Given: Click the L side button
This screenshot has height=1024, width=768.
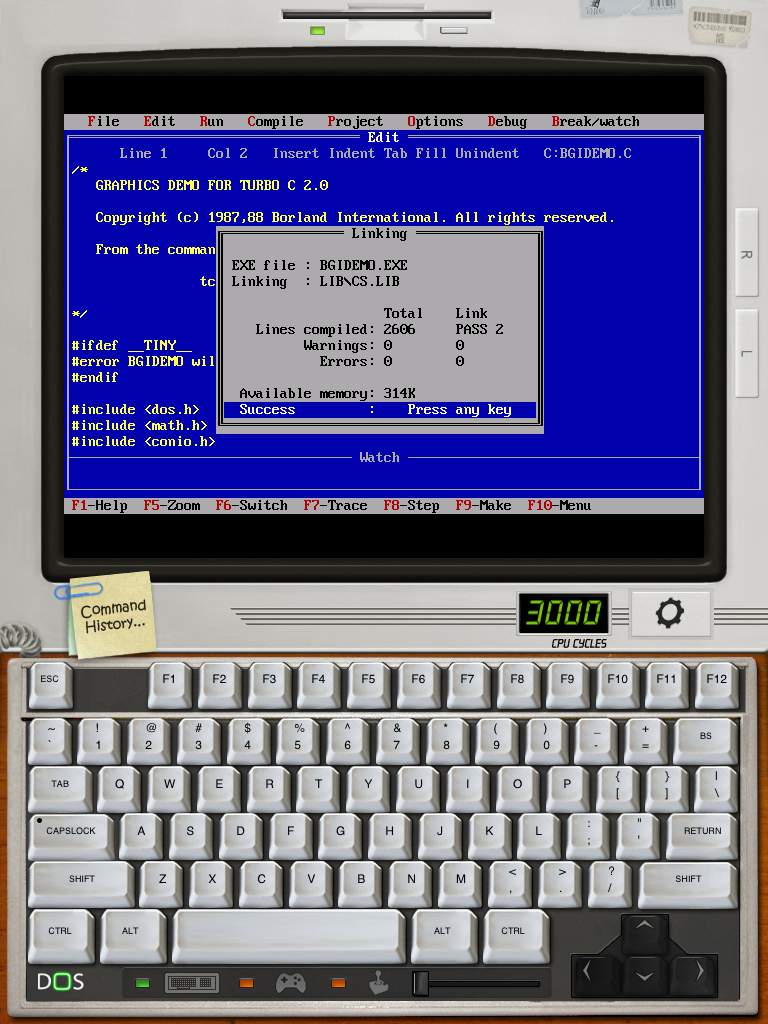Looking at the screenshot, I should pos(746,353).
